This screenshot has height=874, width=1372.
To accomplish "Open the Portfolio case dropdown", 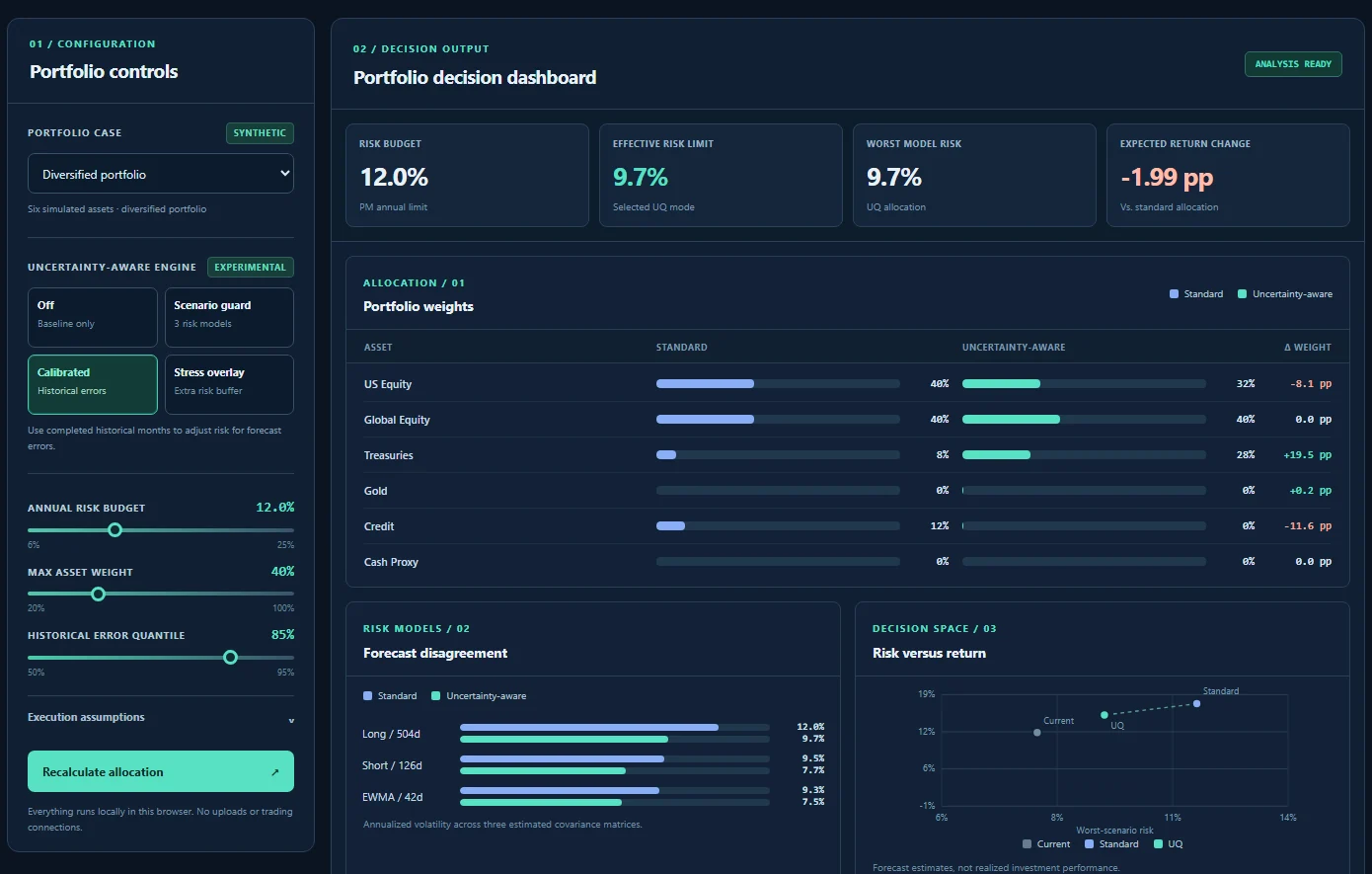I will point(161,174).
